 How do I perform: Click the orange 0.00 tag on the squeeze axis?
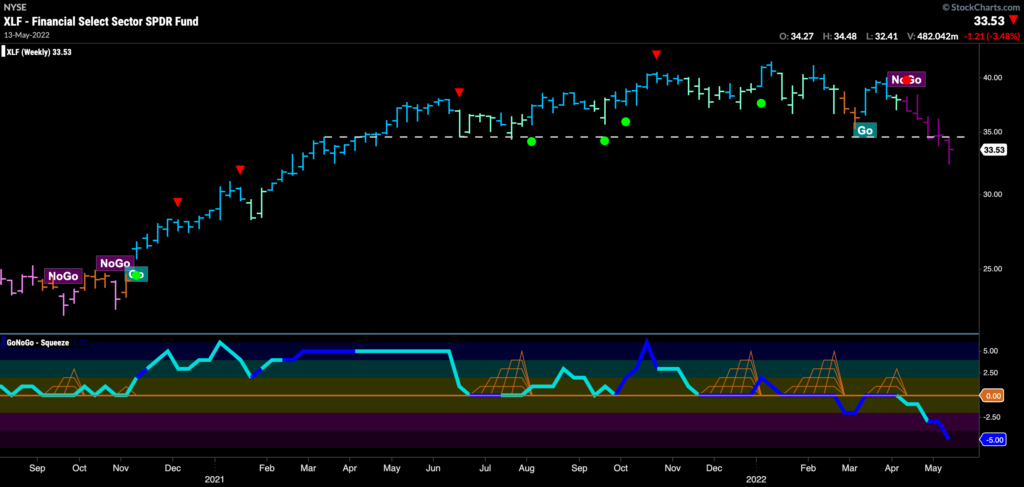click(x=993, y=396)
